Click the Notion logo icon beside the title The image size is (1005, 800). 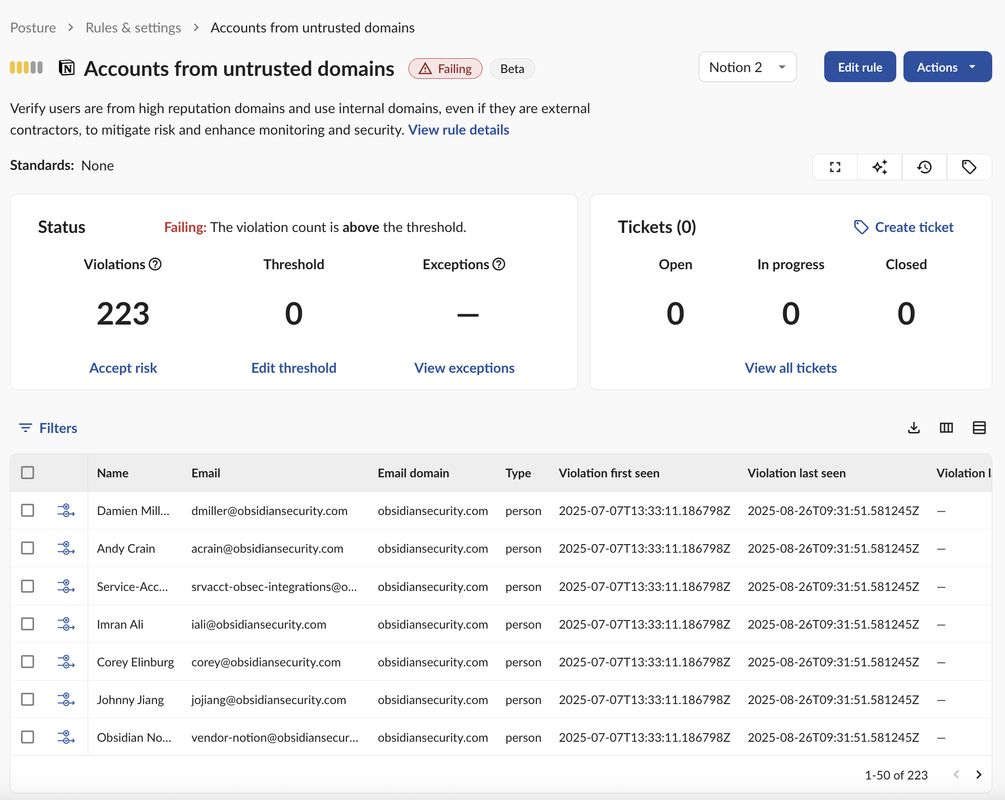click(67, 67)
